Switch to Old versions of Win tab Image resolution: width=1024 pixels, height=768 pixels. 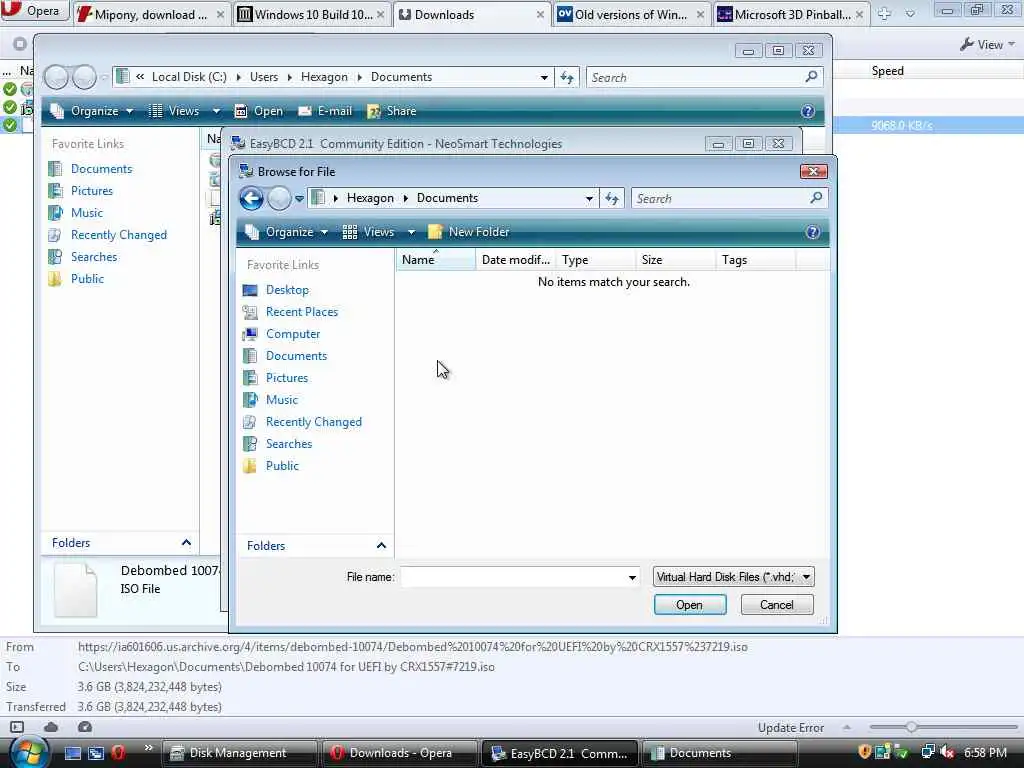coord(631,14)
